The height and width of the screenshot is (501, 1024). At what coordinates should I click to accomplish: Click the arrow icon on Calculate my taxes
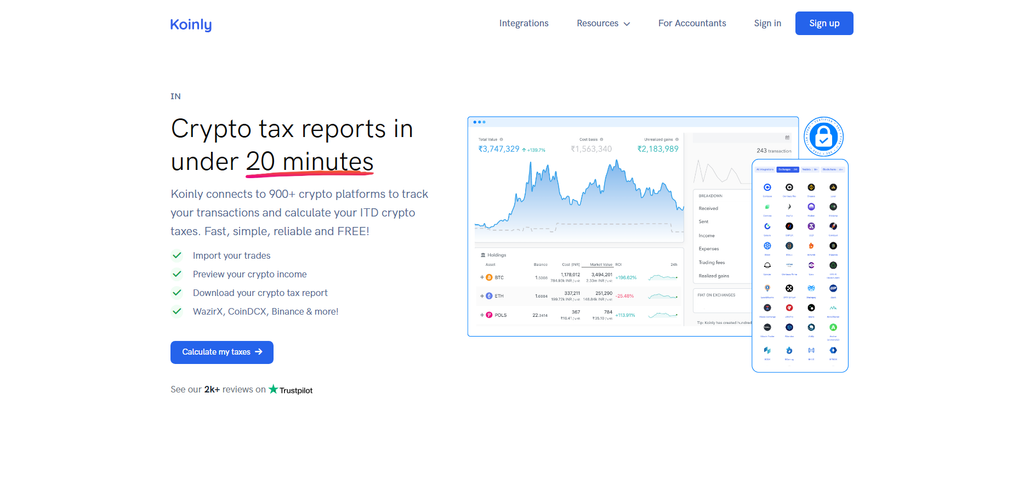coord(259,352)
